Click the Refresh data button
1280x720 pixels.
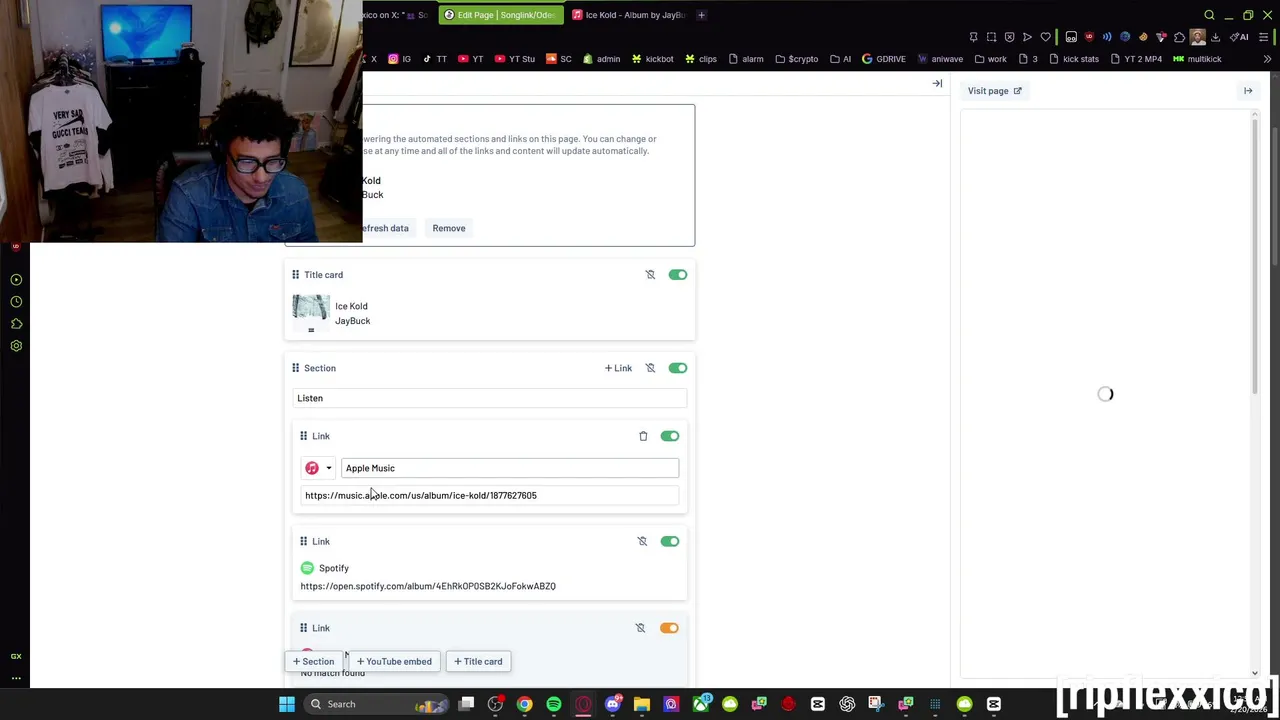(386, 228)
